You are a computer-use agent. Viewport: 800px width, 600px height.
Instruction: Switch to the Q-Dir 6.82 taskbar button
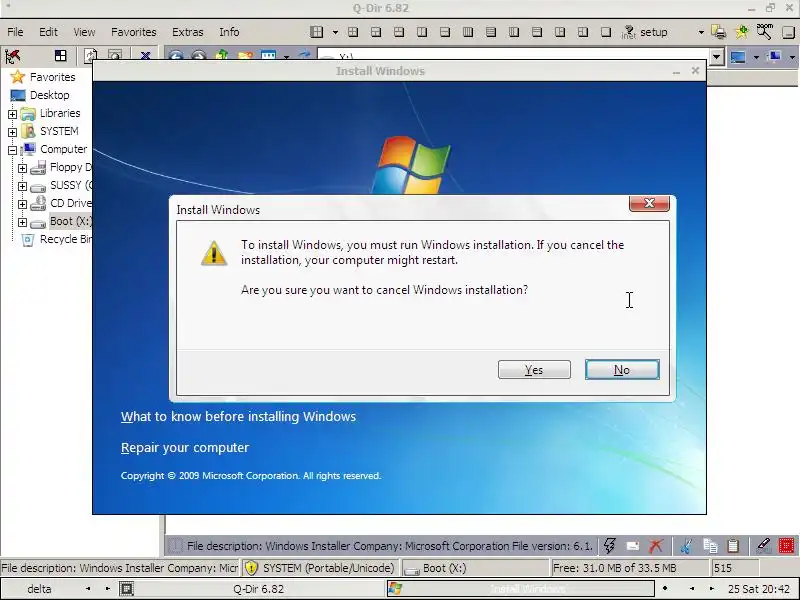point(252,589)
